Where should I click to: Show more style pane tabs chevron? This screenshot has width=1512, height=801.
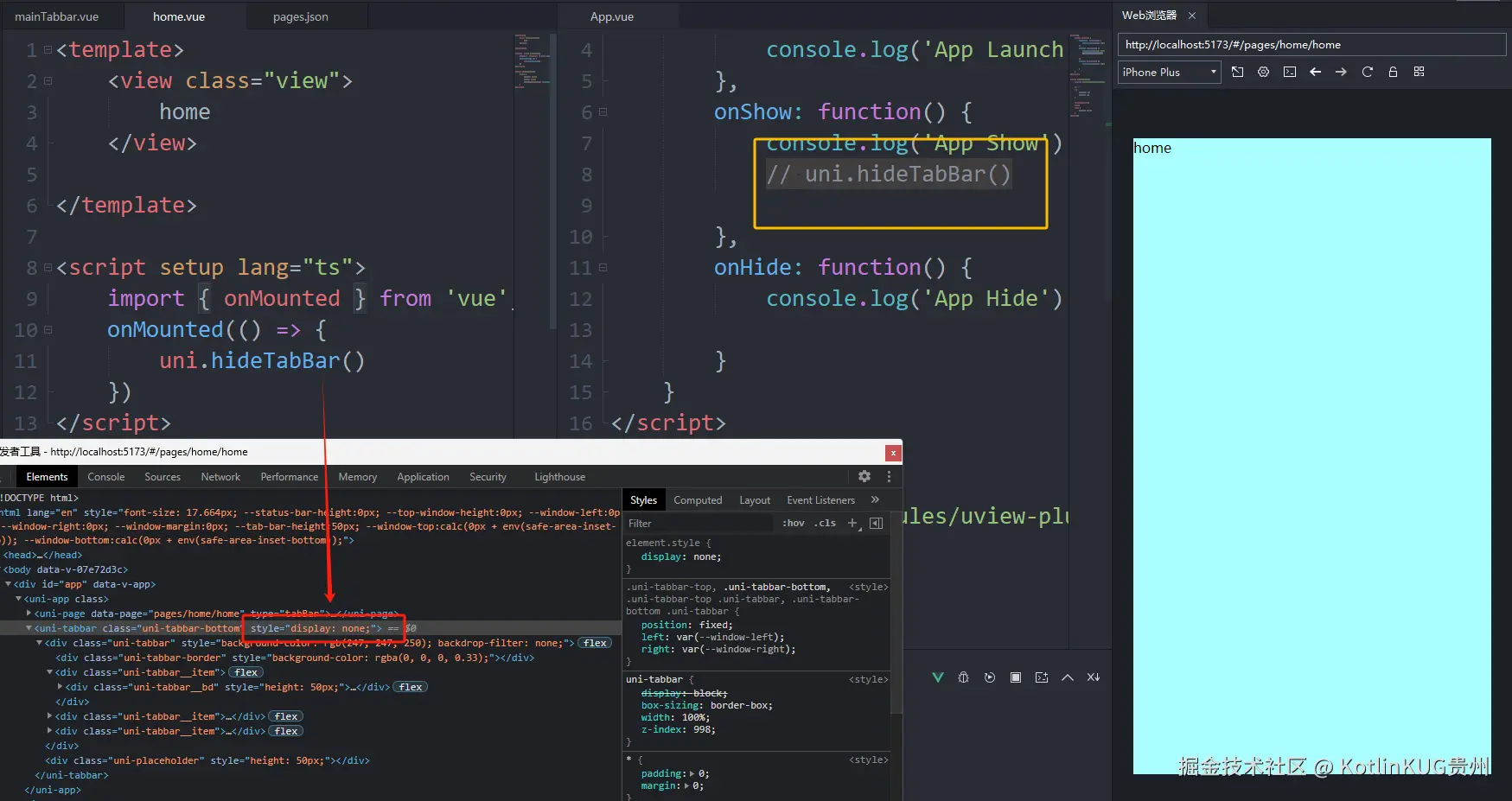click(x=875, y=499)
